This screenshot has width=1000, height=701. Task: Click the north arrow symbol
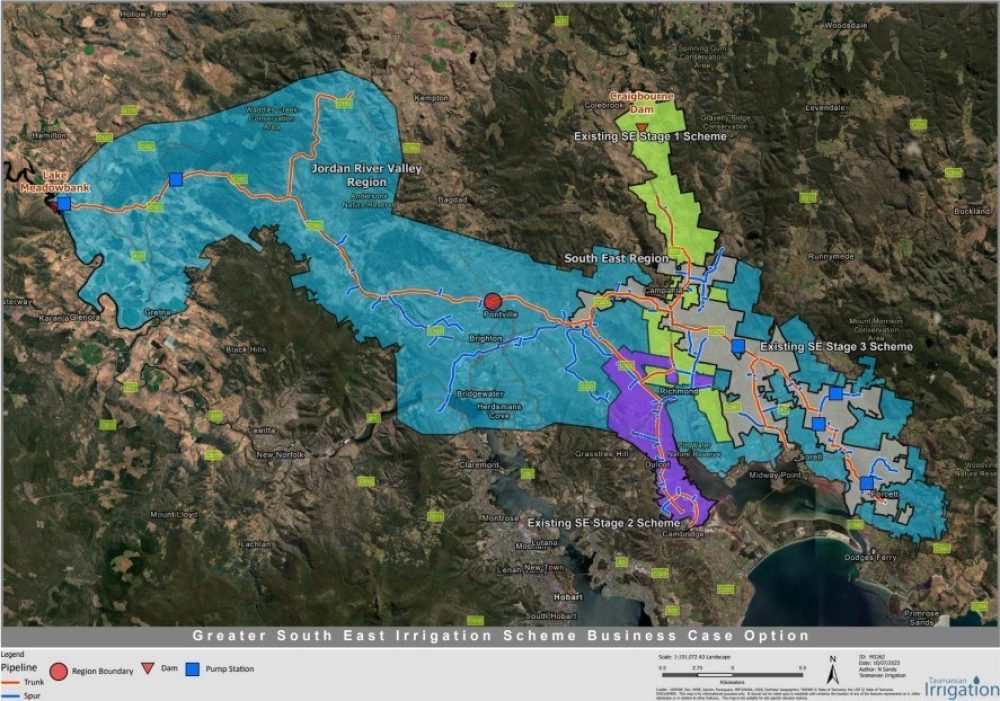833,670
